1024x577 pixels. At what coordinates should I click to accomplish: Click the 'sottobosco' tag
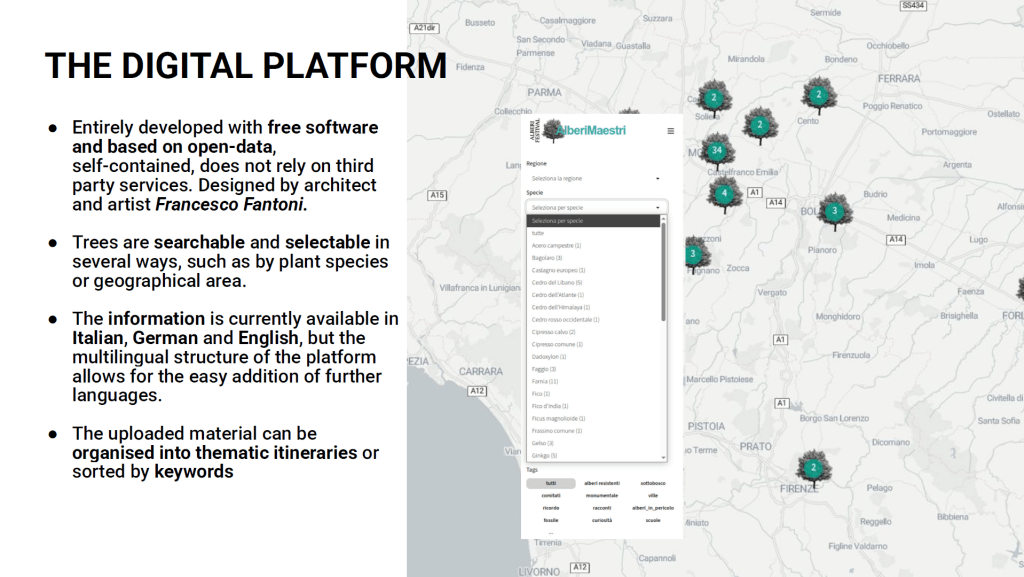coord(653,483)
